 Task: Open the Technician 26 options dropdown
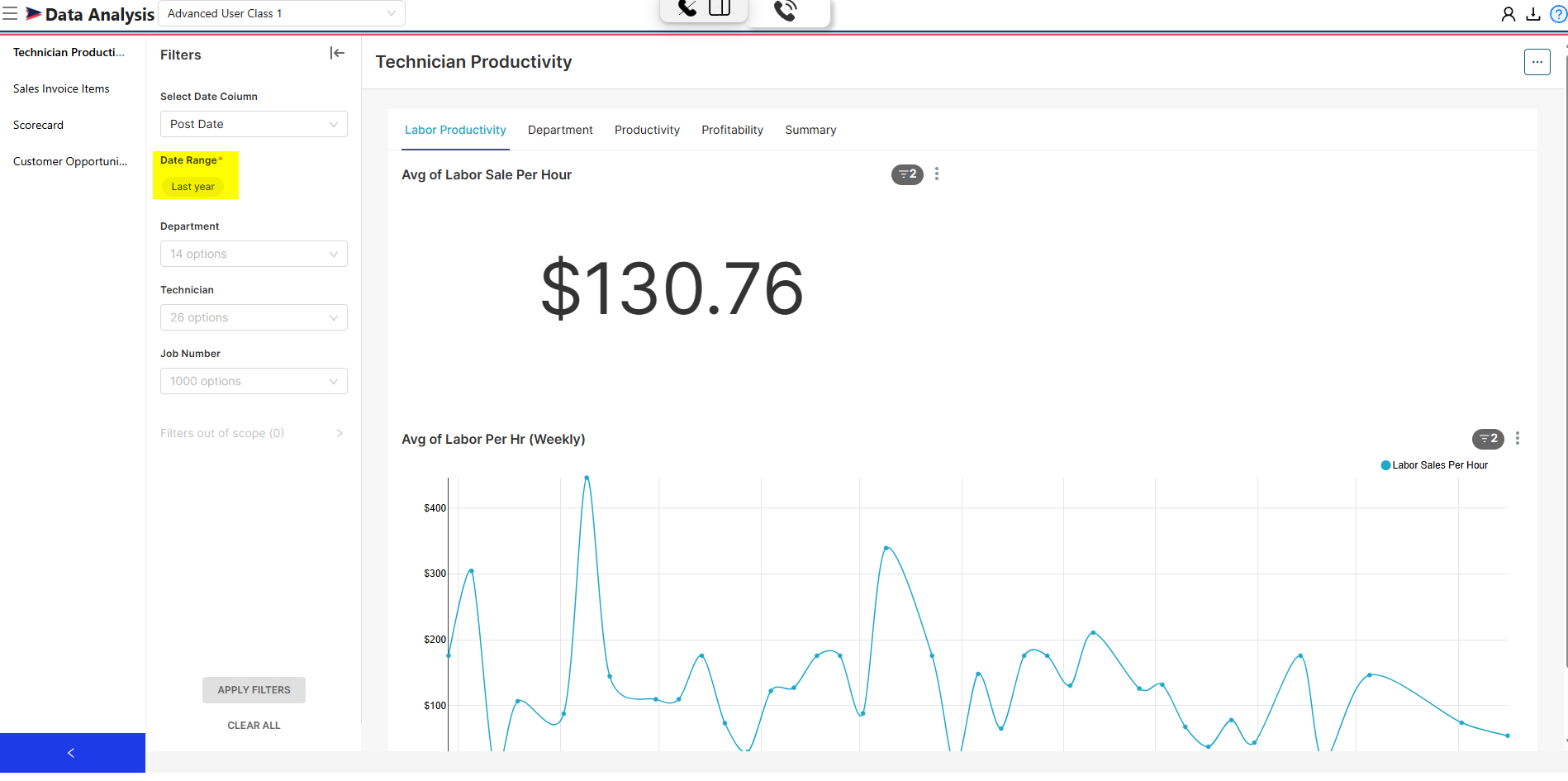(254, 317)
